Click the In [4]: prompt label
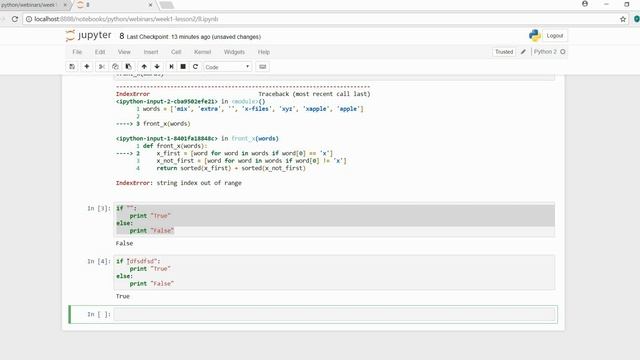640x360 pixels. 99,261
